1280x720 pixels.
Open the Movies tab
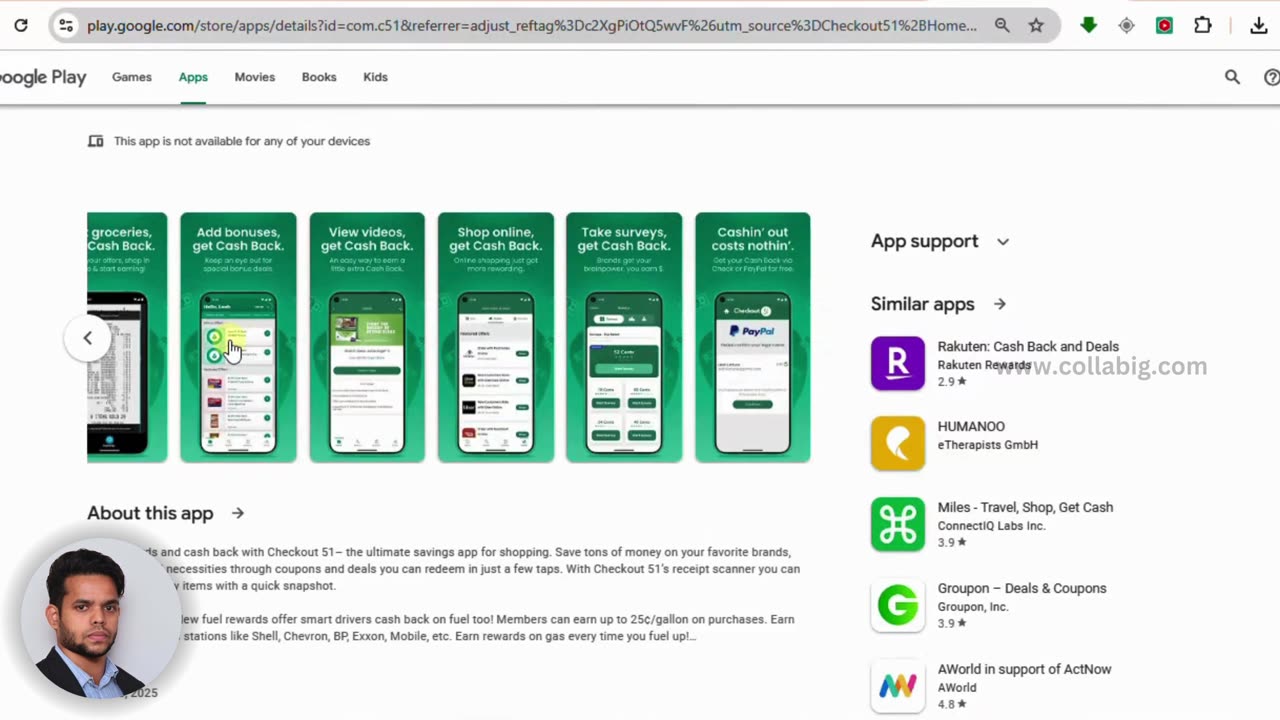(x=255, y=77)
